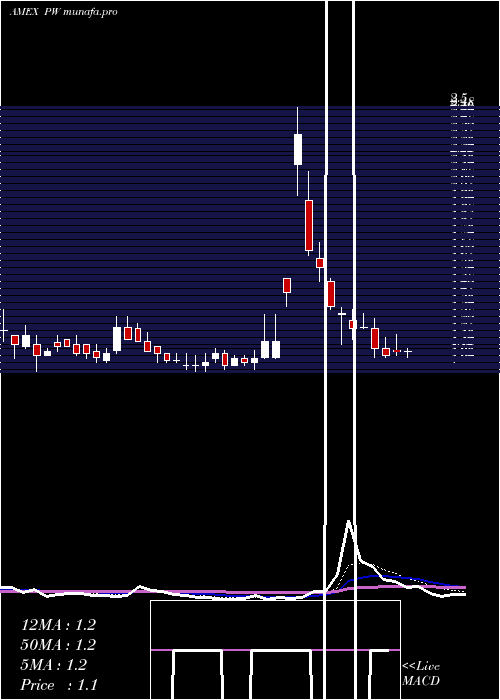Viewport: 500px width, 700px height.
Task: Click the large red candlestick just after the peak
Action: click(x=308, y=225)
